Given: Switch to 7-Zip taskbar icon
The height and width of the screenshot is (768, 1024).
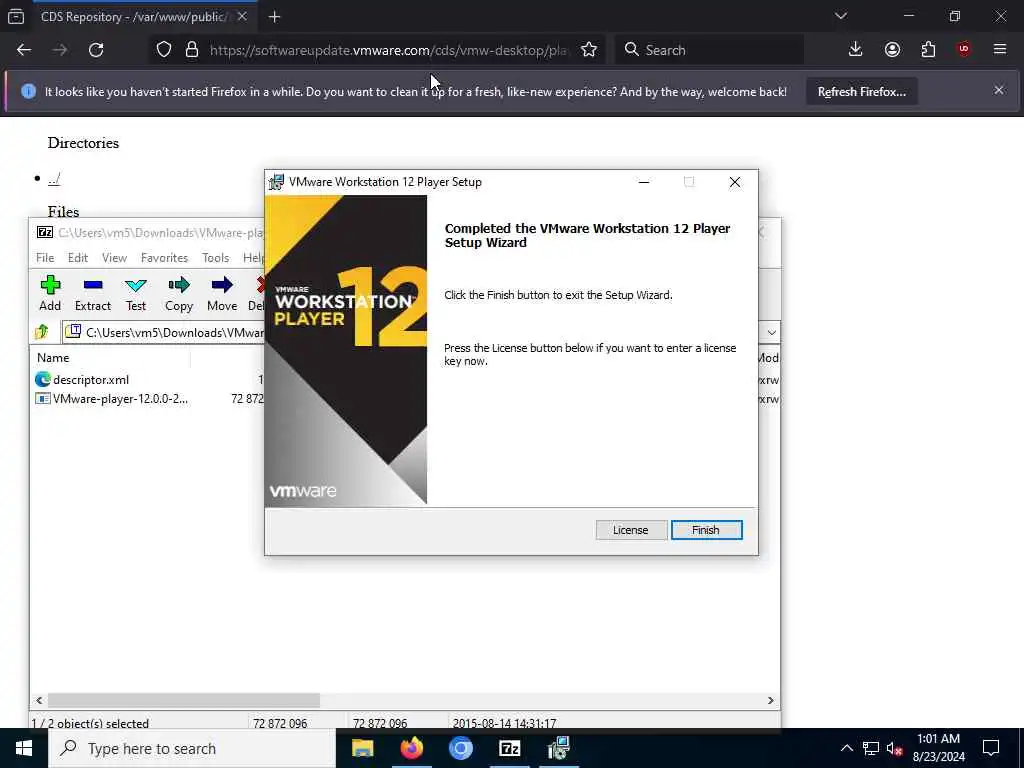Looking at the screenshot, I should pyautogui.click(x=509, y=748).
